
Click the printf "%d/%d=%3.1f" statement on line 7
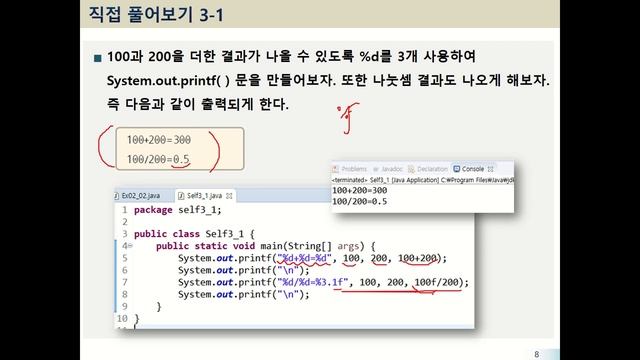pos(323,282)
